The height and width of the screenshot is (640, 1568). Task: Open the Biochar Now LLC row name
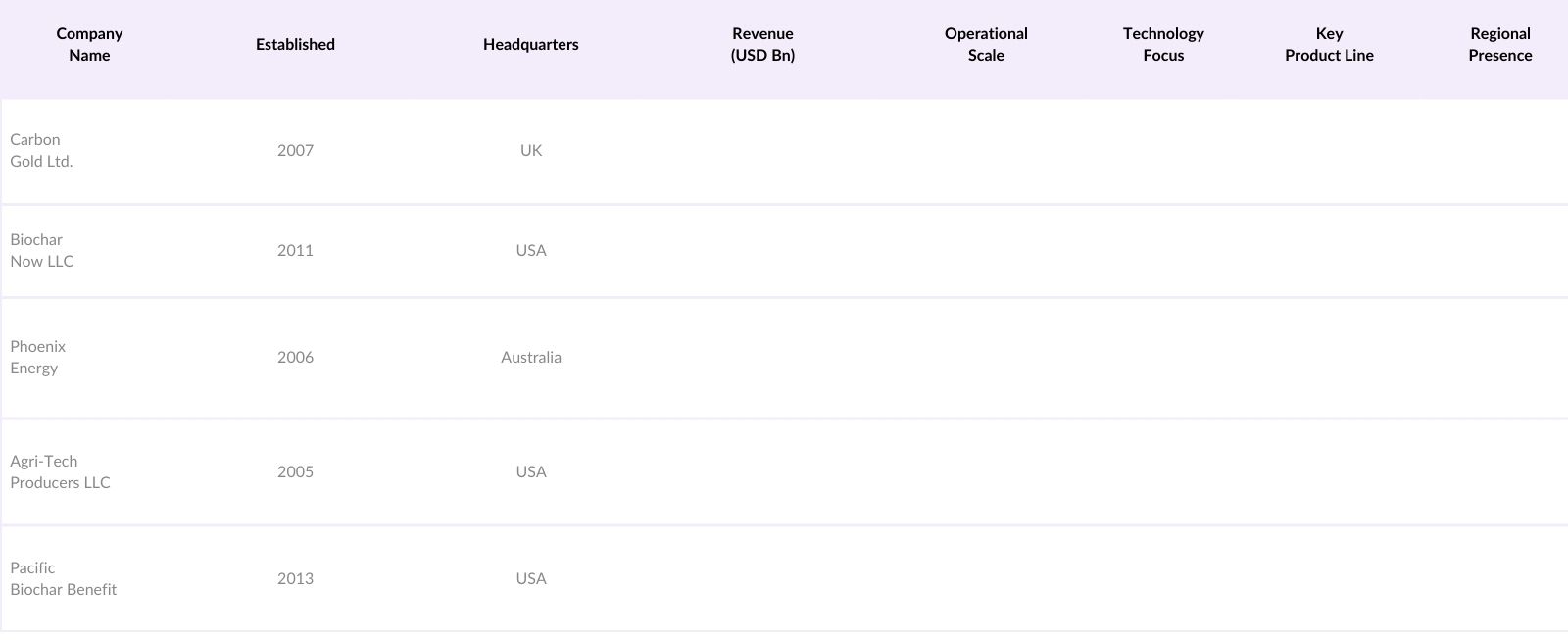42,251
